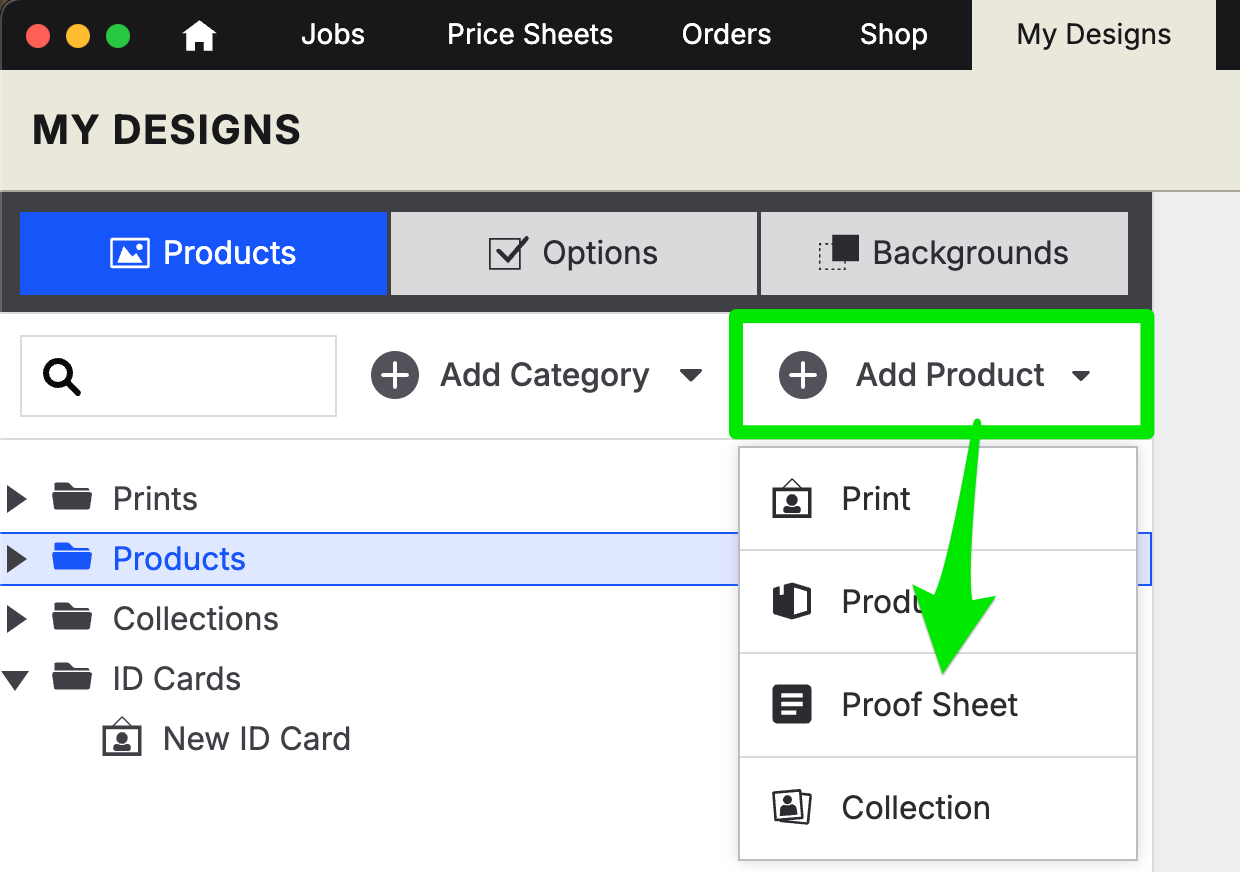Open the Price Sheets menu

tap(530, 35)
